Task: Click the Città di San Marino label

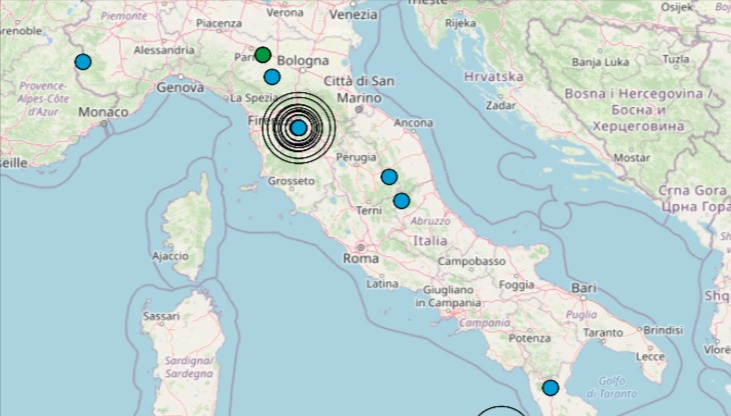Action: pyautogui.click(x=359, y=90)
